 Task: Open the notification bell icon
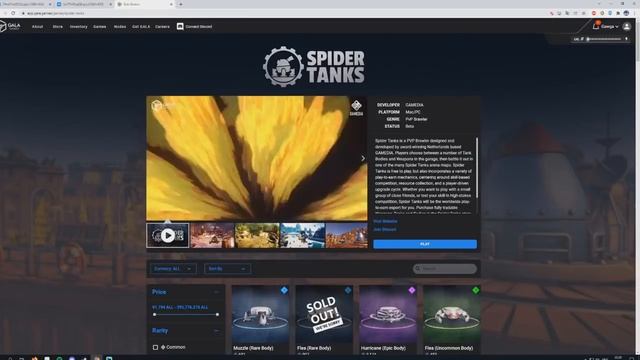pos(596,26)
